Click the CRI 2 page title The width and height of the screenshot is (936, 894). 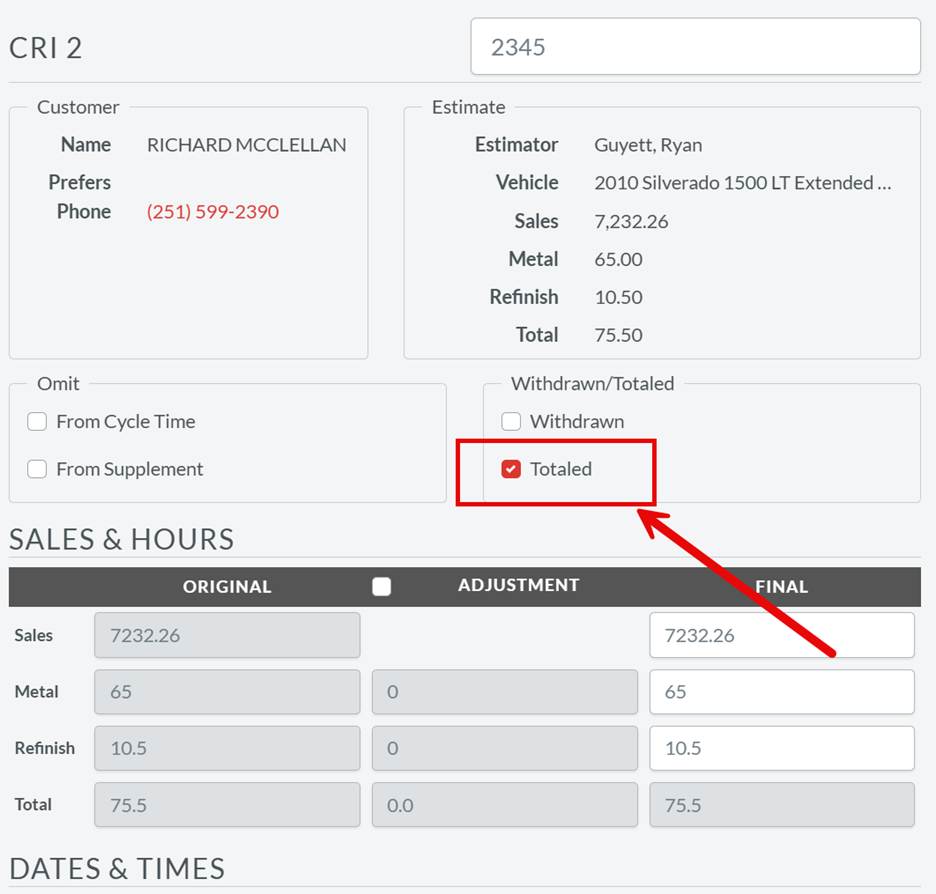[46, 47]
